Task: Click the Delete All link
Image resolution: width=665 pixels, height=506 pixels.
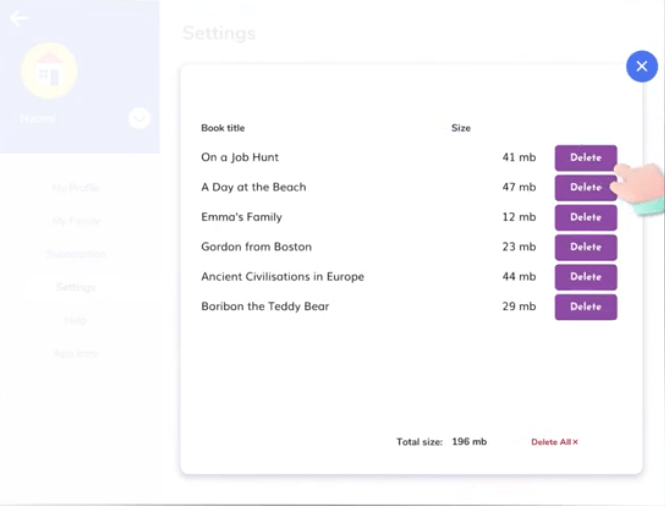Action: coord(554,442)
